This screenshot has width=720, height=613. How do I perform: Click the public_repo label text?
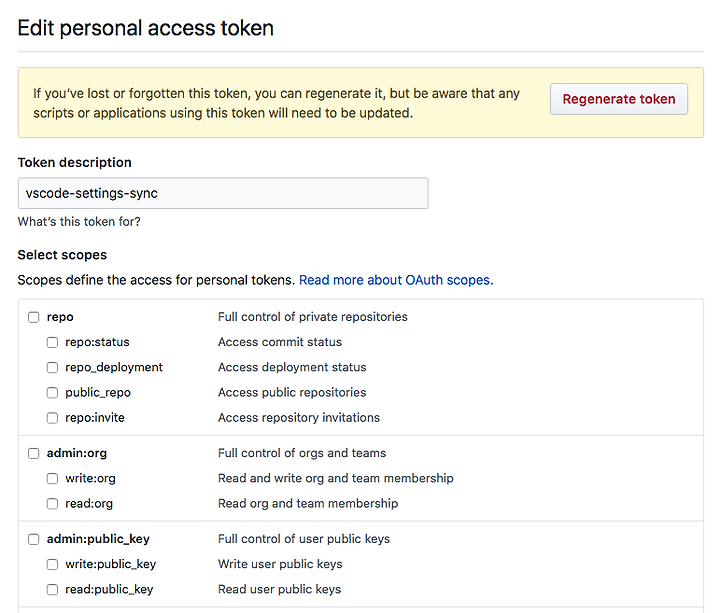[x=98, y=392]
